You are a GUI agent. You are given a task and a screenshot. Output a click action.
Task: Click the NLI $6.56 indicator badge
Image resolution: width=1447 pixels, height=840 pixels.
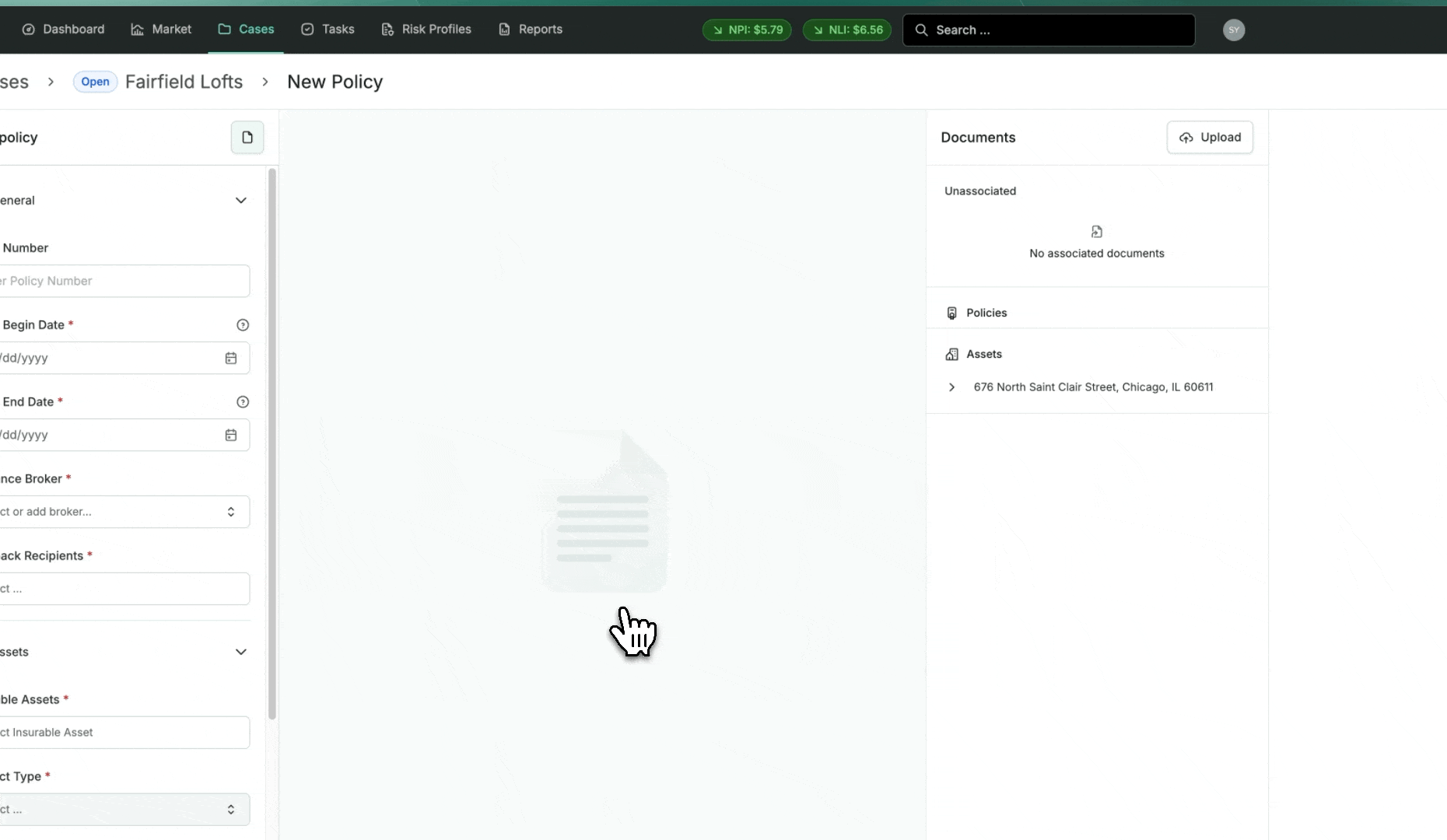[847, 30]
